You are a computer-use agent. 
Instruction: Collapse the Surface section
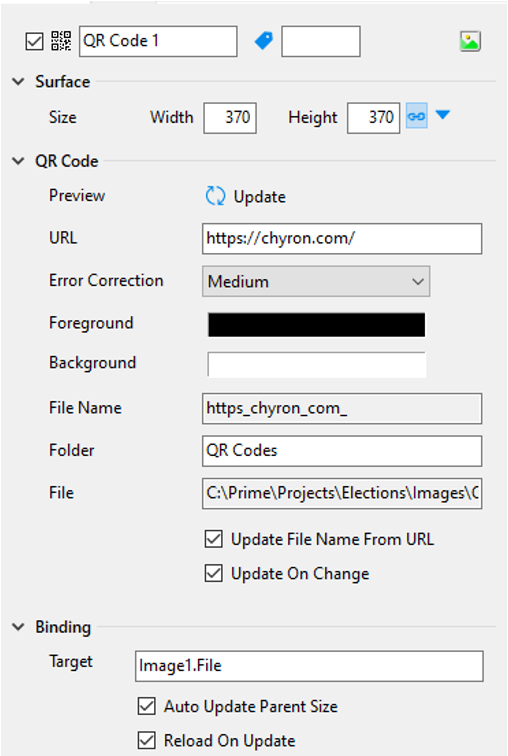click(18, 81)
